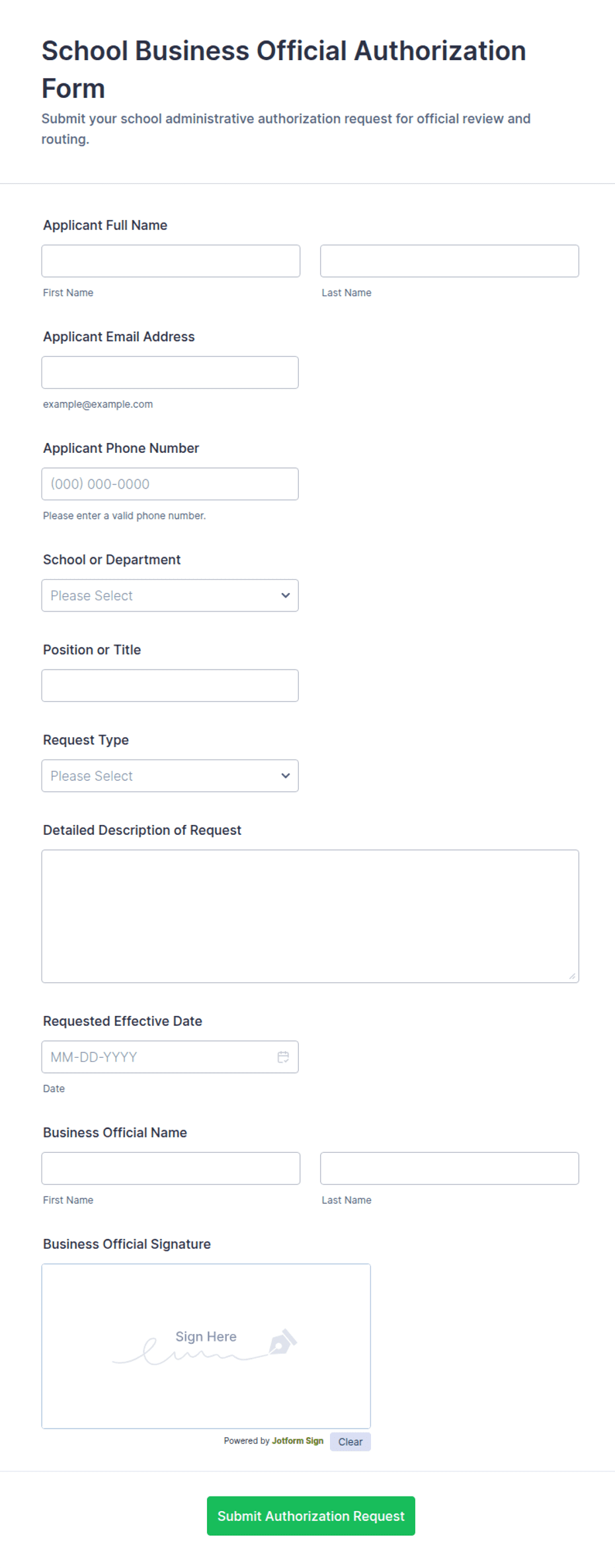
Task: Expand the School or Department dropdown
Action: coord(170,596)
